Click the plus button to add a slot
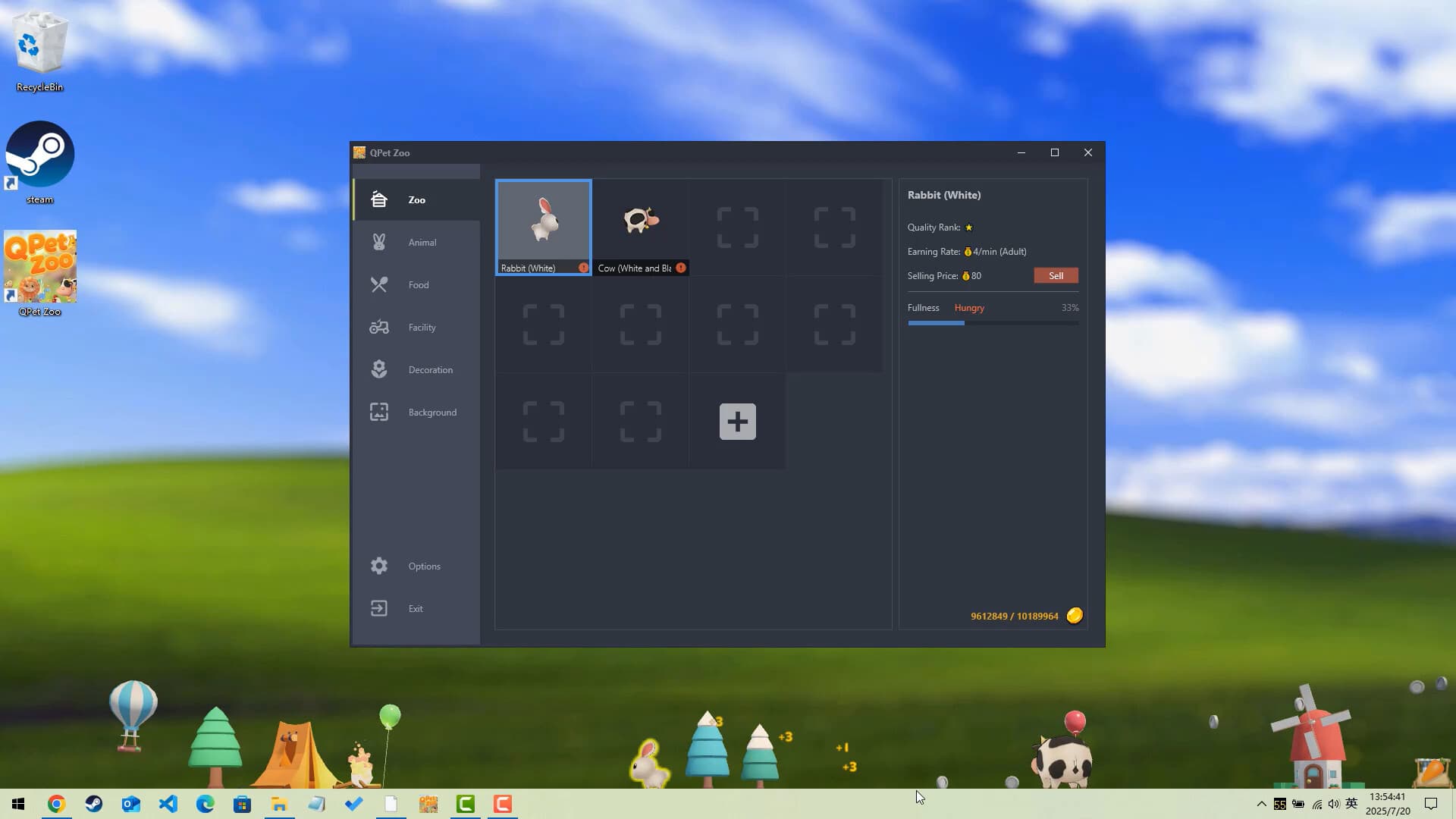The height and width of the screenshot is (819, 1456). point(737,422)
